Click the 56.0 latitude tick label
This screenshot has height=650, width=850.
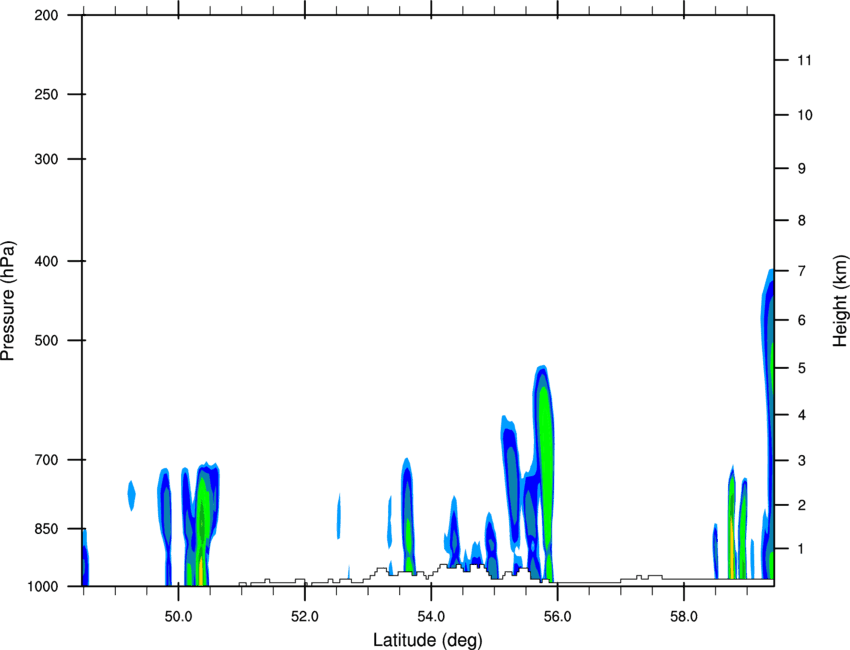click(x=557, y=617)
